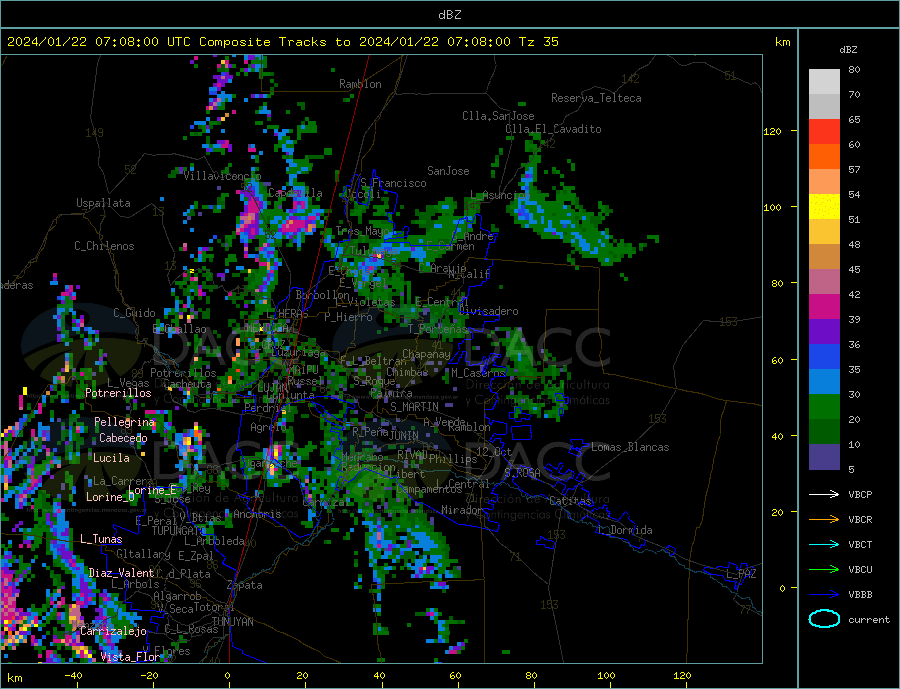Select the brown legend swatch above 45

(x=824, y=257)
